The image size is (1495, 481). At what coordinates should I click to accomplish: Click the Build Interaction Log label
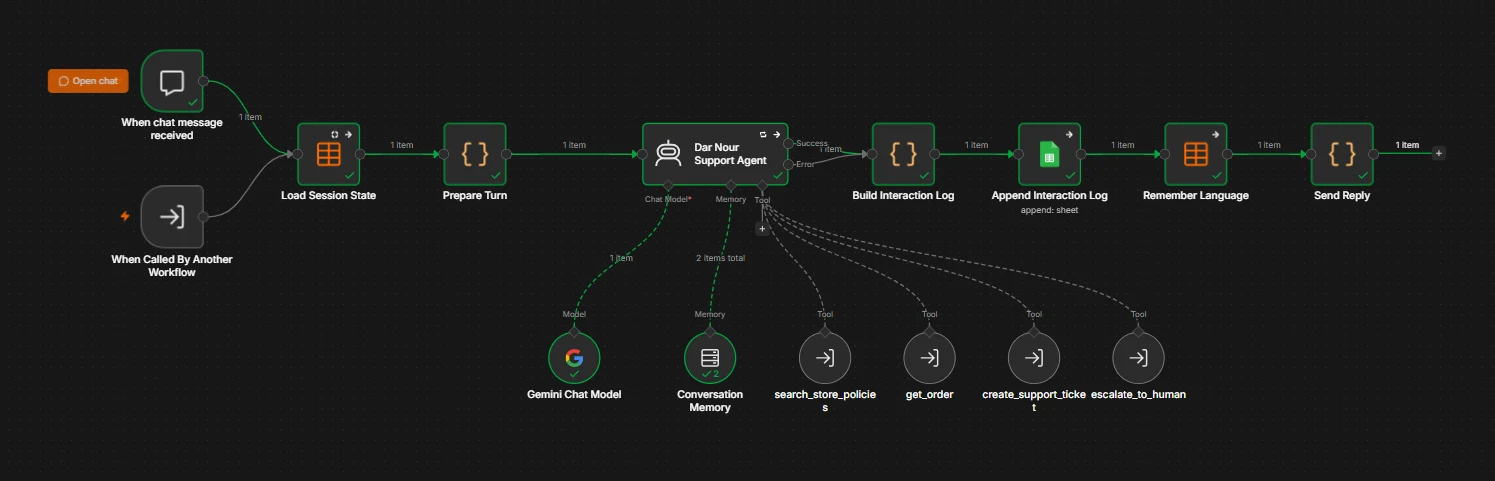tap(903, 196)
